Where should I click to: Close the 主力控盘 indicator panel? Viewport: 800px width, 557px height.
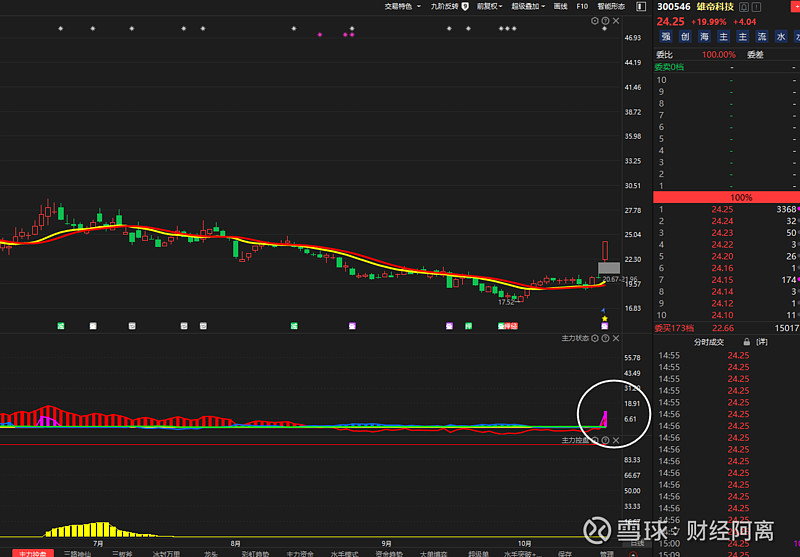tap(616, 440)
